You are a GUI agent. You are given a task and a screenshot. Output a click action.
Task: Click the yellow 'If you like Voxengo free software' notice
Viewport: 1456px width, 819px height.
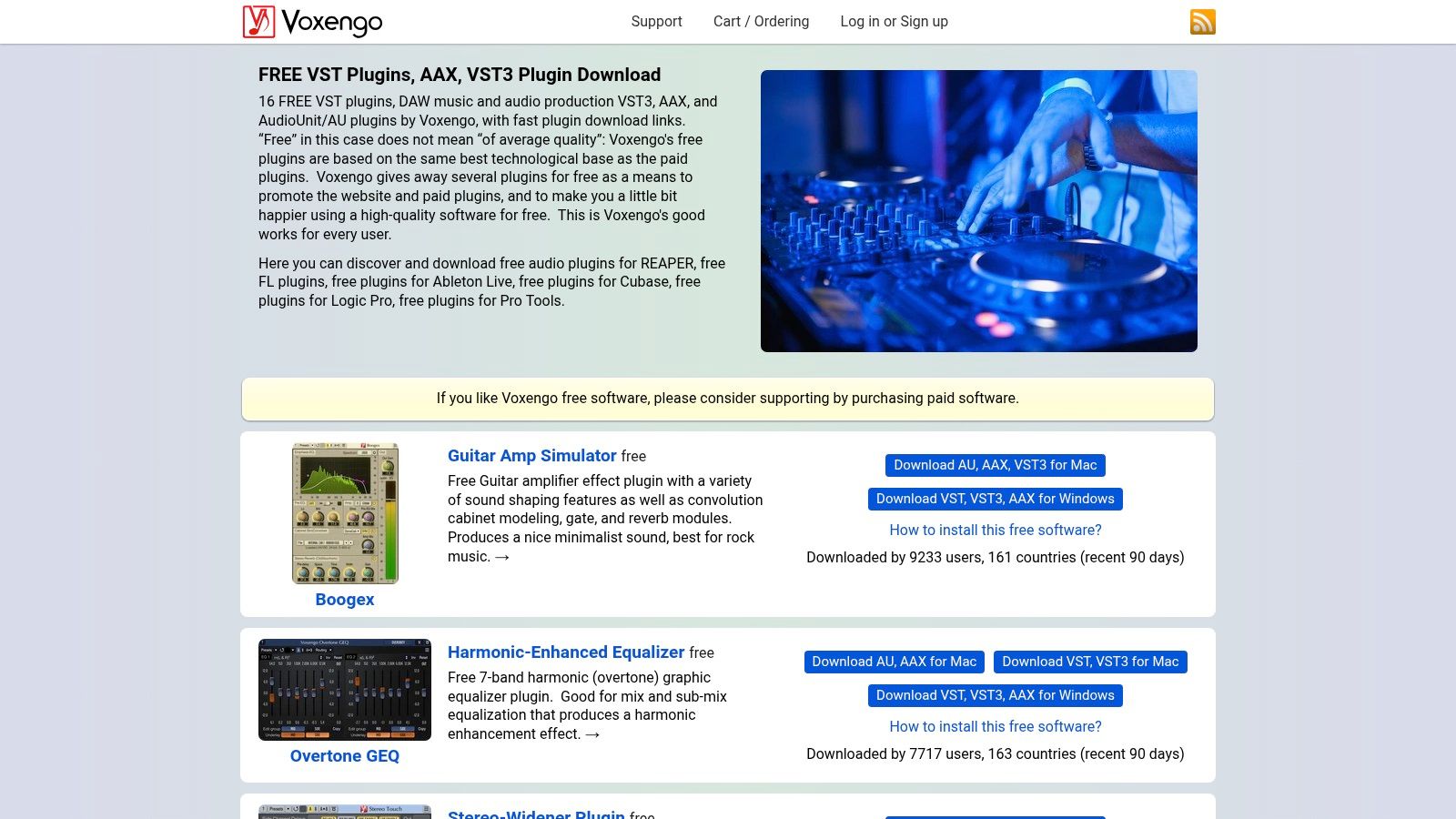(728, 399)
